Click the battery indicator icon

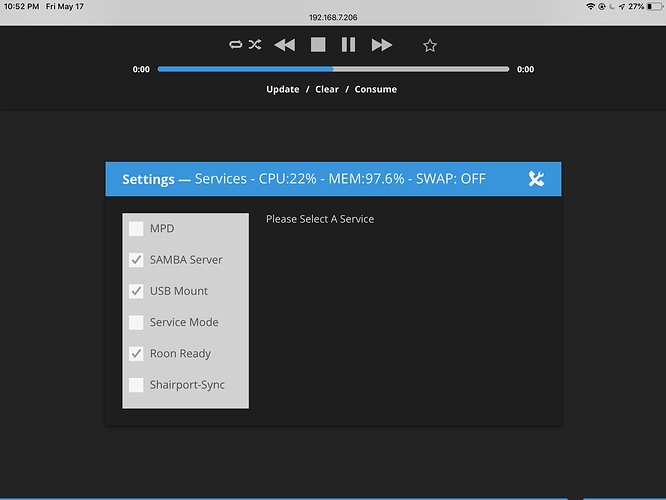[655, 6]
